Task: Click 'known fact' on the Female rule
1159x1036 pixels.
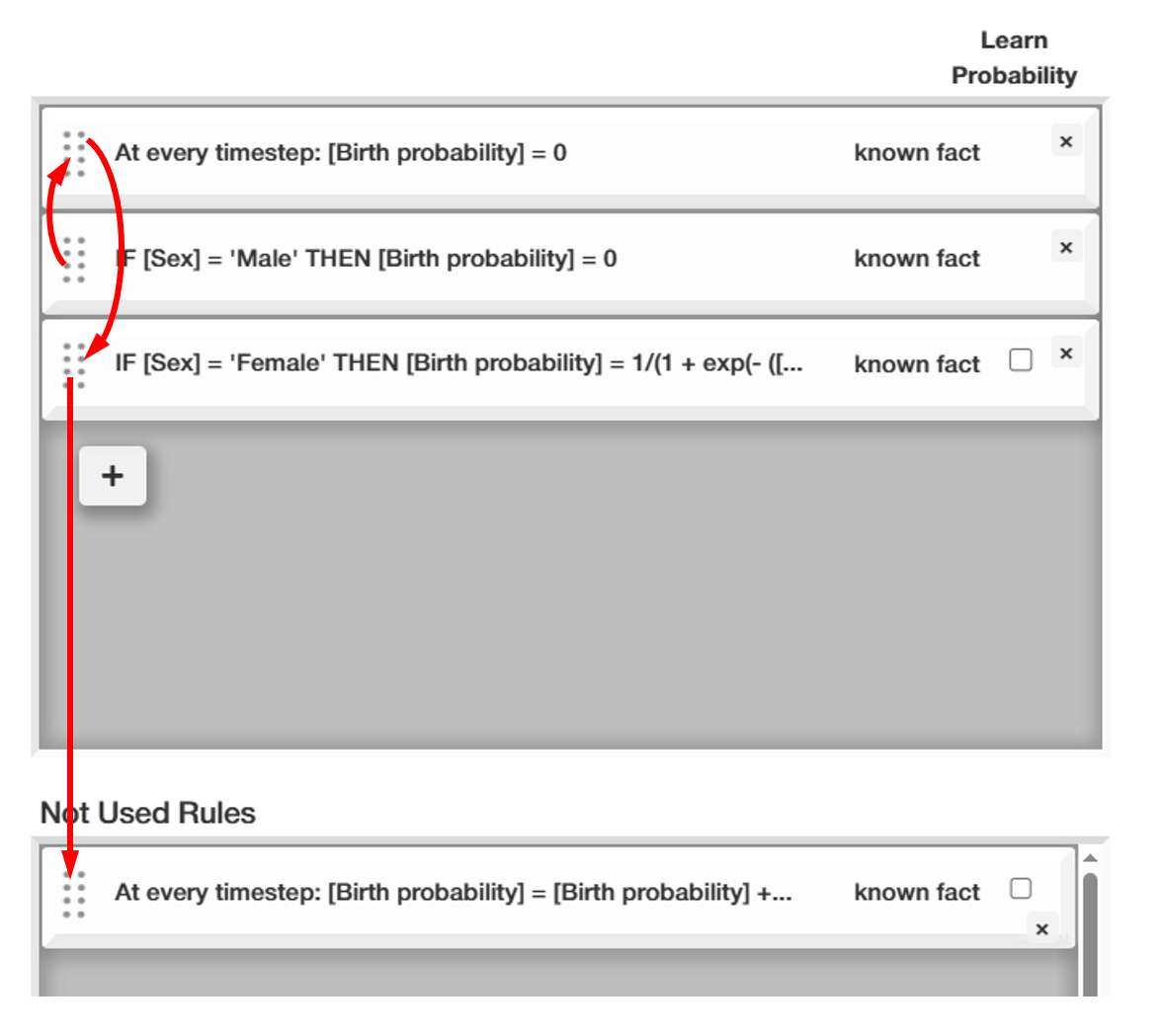Action: (916, 364)
